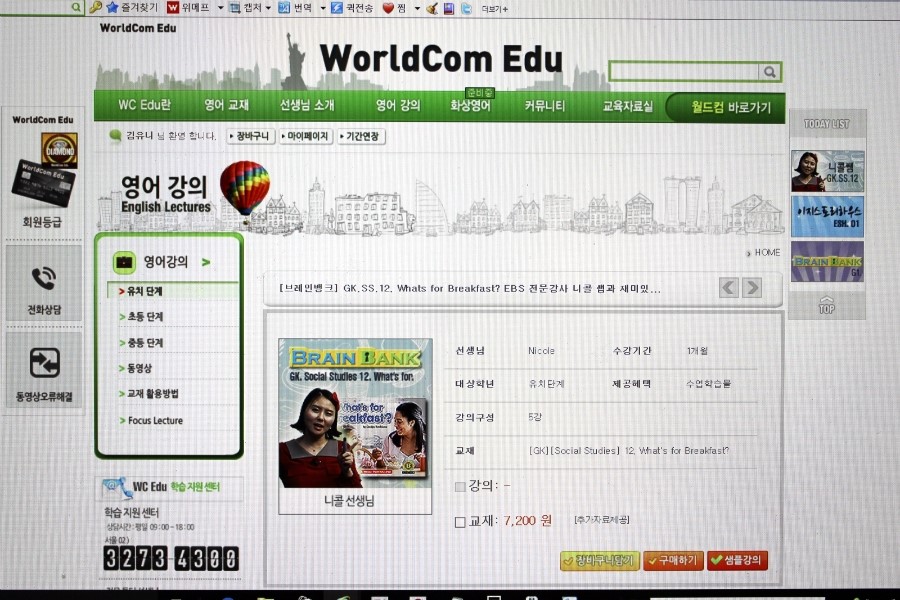Expand toolbar with 더보기+
This screenshot has height=600, width=900.
(x=494, y=9)
